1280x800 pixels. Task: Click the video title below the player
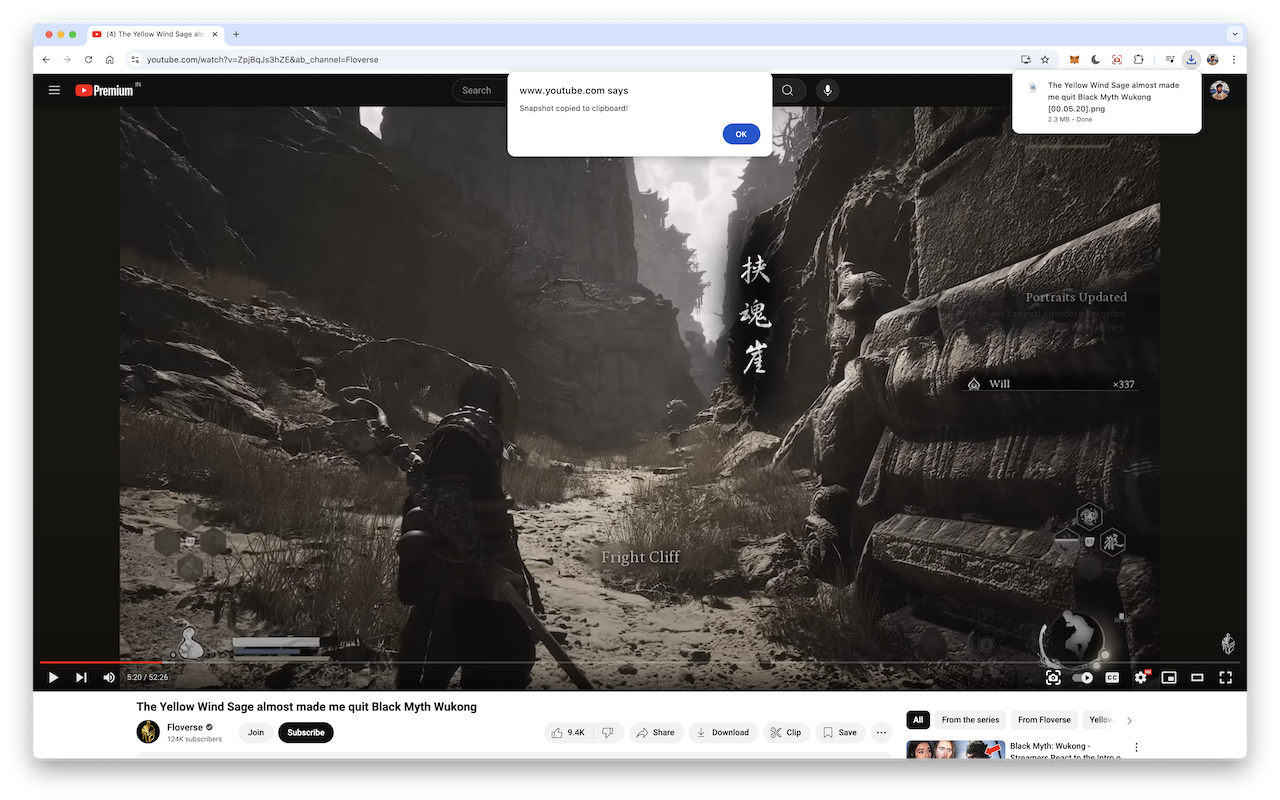307,706
